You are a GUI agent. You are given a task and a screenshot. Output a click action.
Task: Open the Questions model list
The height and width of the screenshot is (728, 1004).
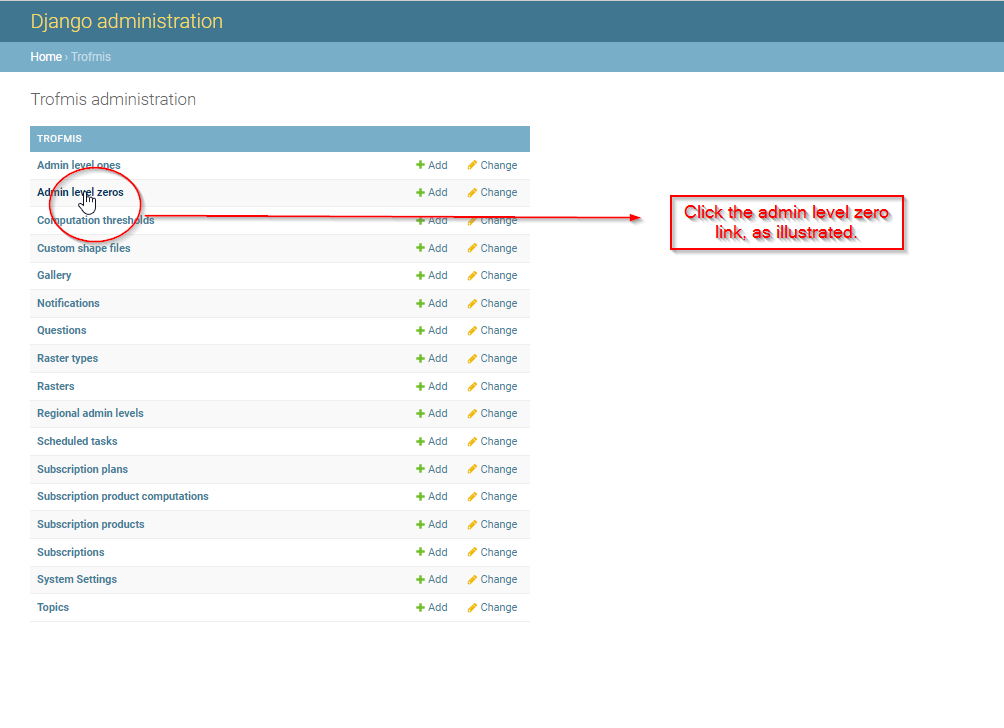click(x=61, y=330)
